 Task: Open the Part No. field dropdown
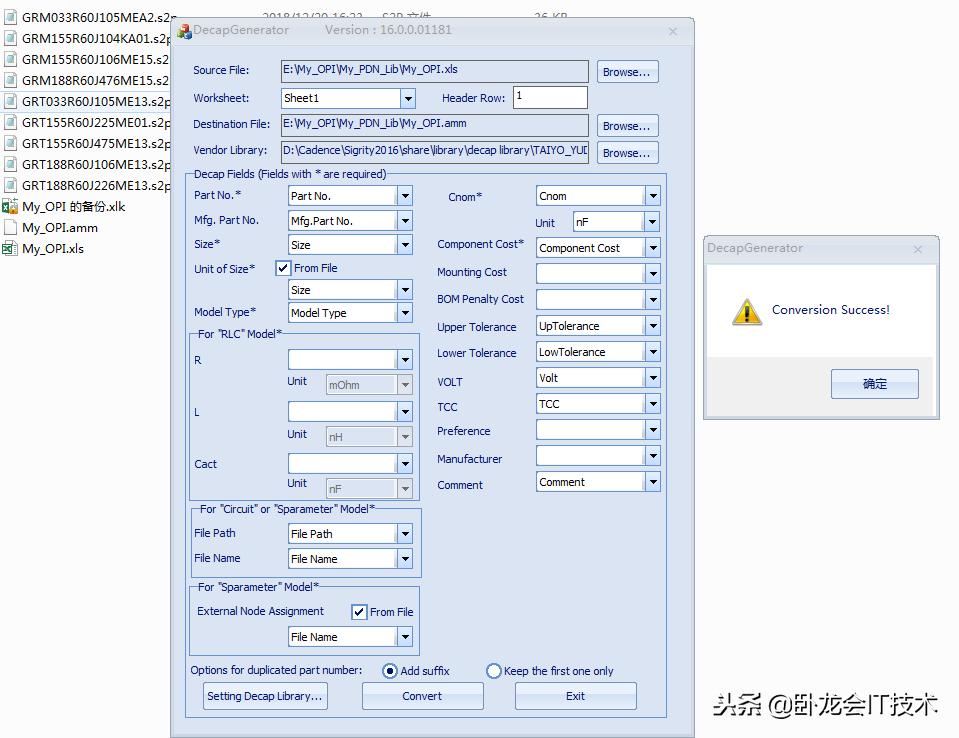pyautogui.click(x=405, y=196)
